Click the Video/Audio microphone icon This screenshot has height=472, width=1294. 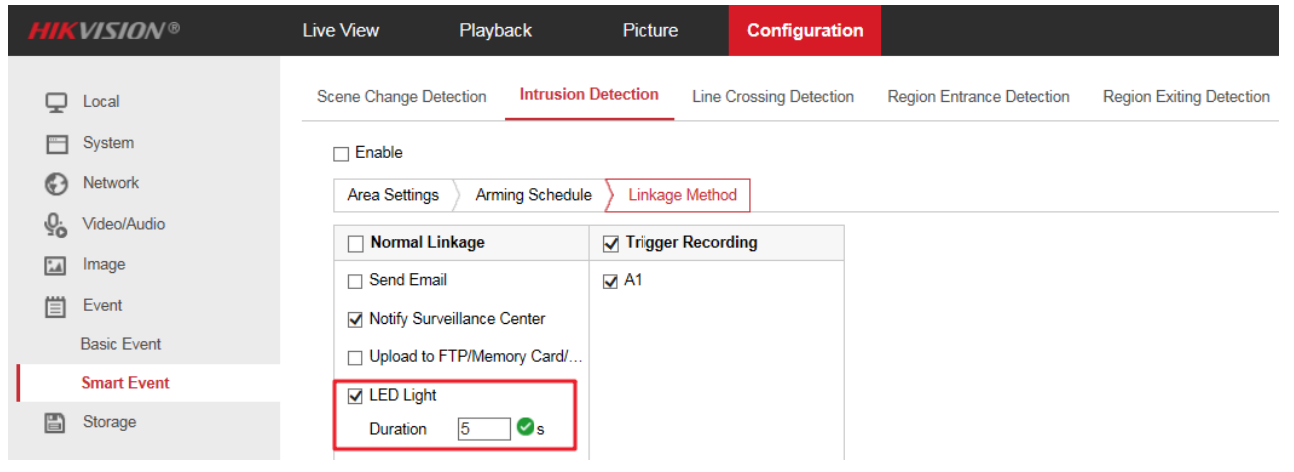click(56, 225)
